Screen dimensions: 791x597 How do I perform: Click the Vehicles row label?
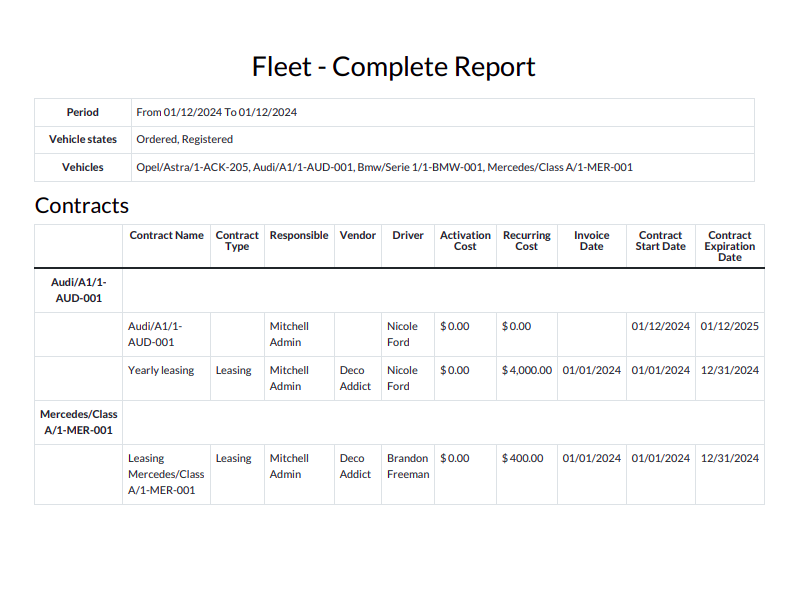click(x=83, y=167)
